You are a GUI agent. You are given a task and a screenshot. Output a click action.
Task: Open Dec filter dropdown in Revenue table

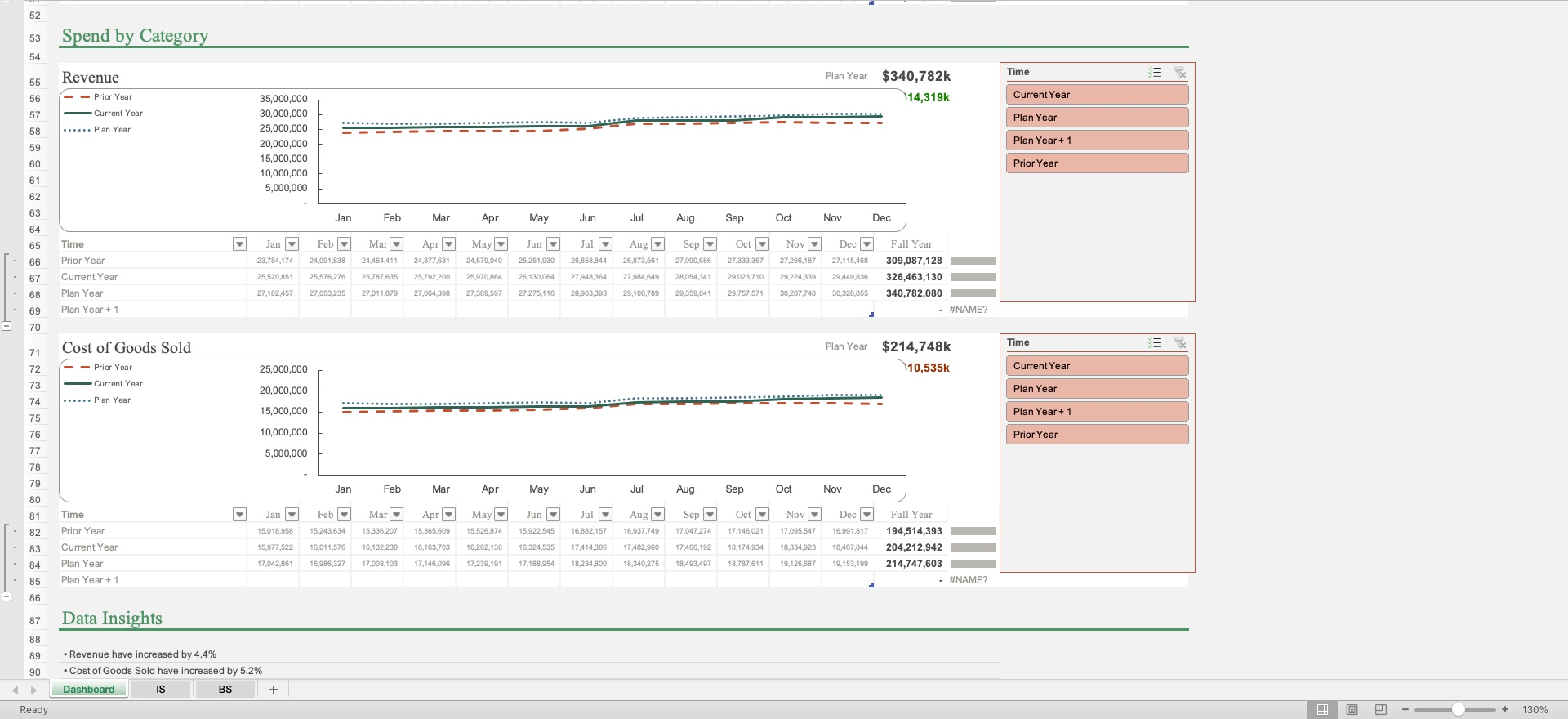[x=866, y=244]
